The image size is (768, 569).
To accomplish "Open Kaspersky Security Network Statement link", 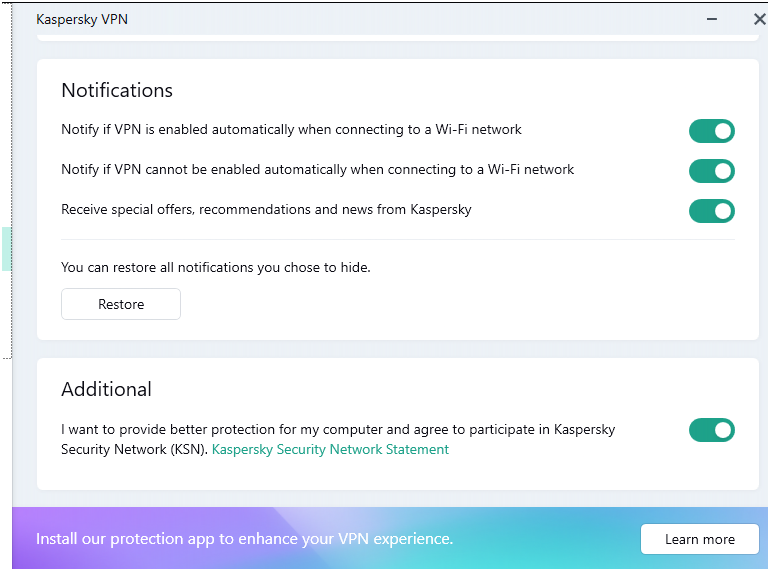I will pyautogui.click(x=330, y=450).
